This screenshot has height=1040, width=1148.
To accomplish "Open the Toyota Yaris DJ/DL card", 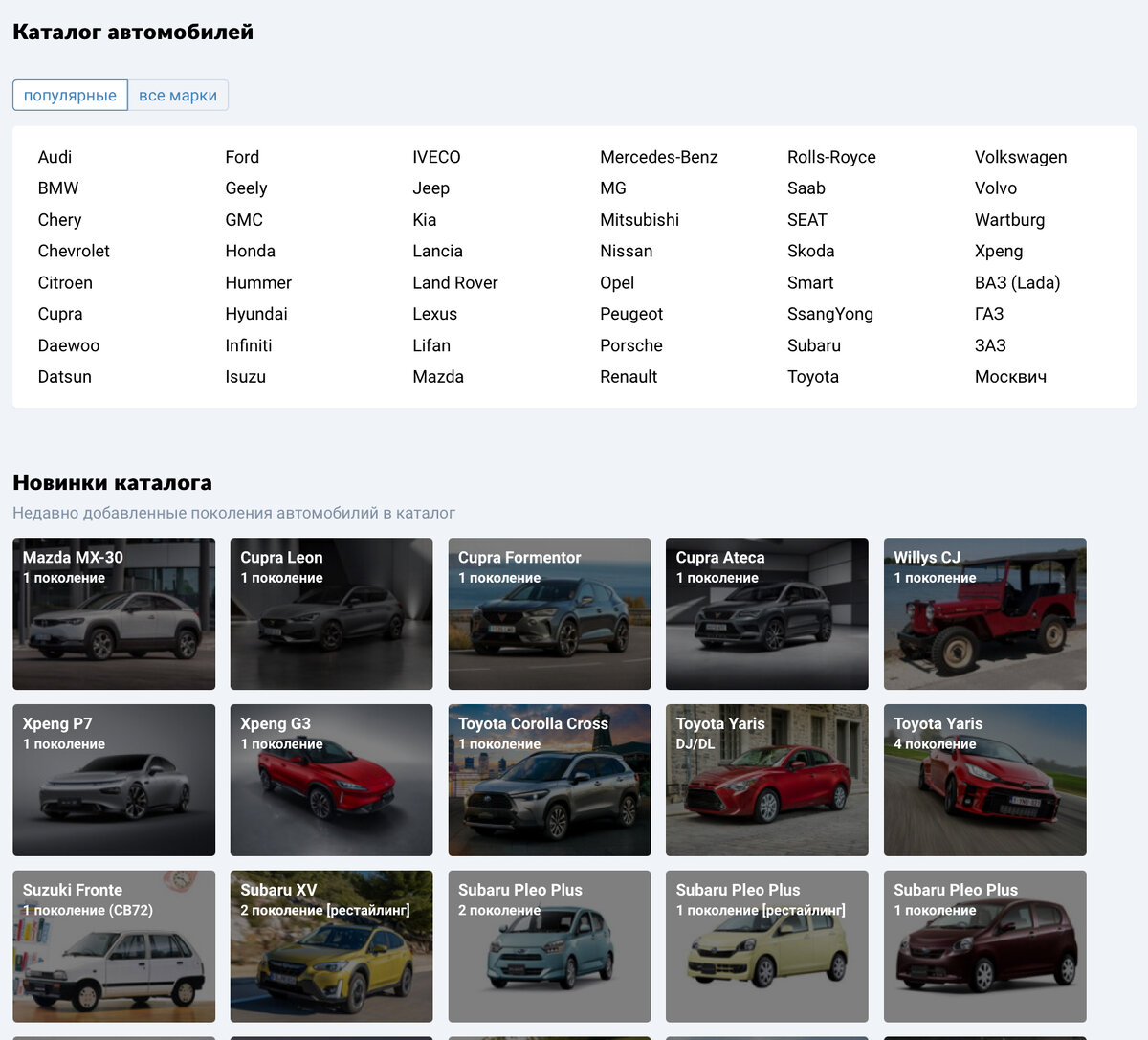I will pos(767,780).
